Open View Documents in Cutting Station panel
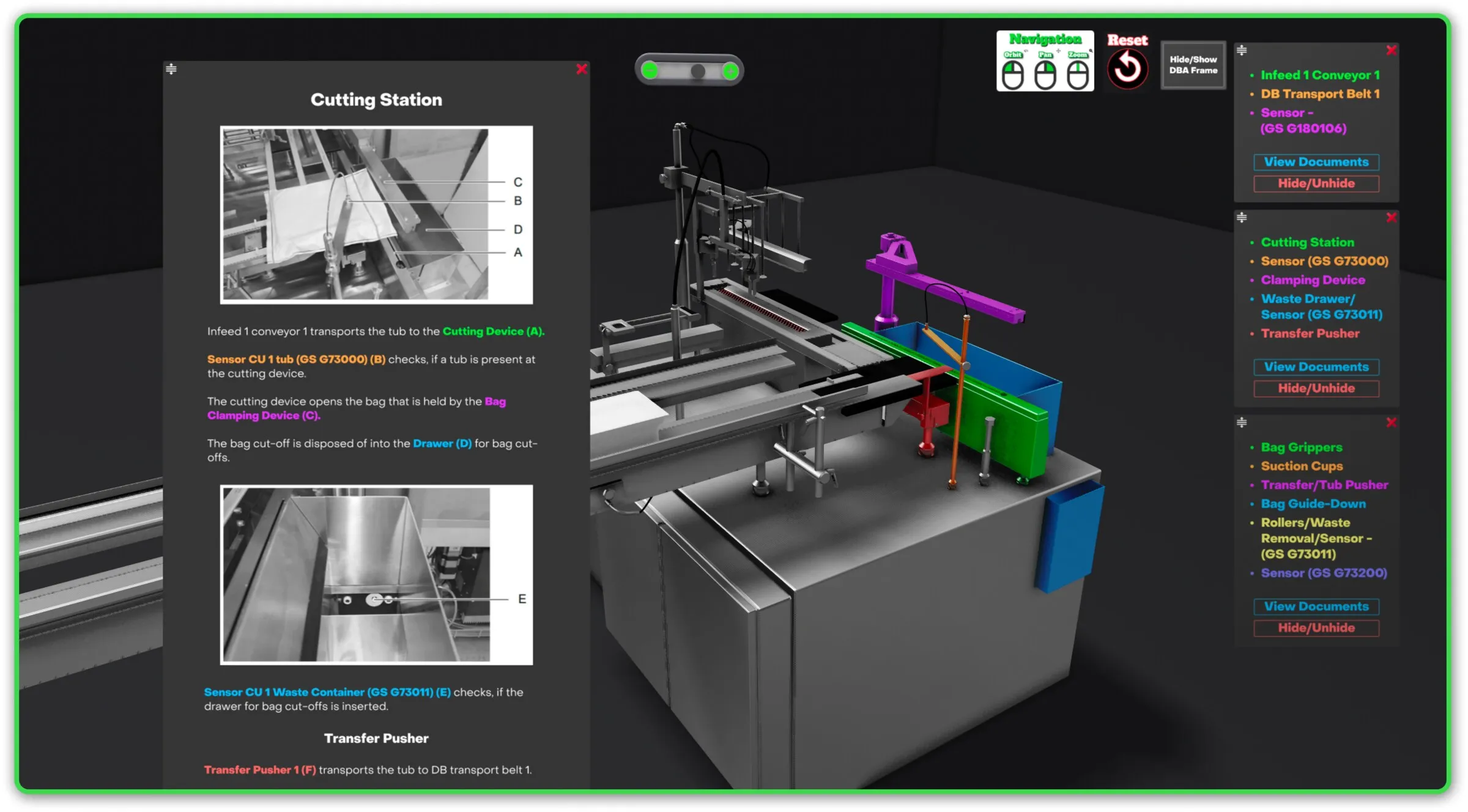Screen dimensions: 1468x812 (x=1316, y=367)
